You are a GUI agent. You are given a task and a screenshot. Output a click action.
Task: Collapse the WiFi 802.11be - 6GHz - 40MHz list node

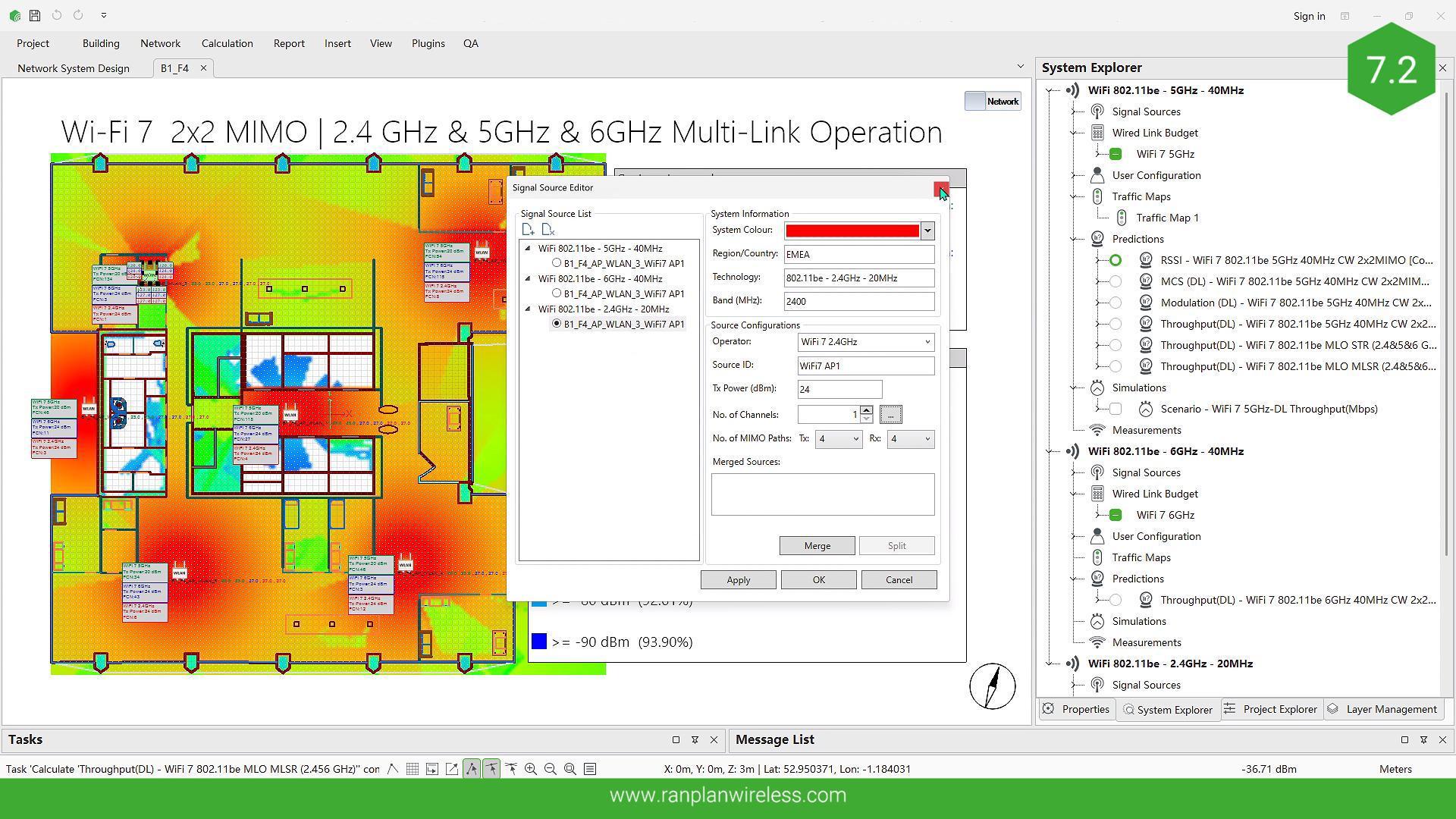[528, 278]
